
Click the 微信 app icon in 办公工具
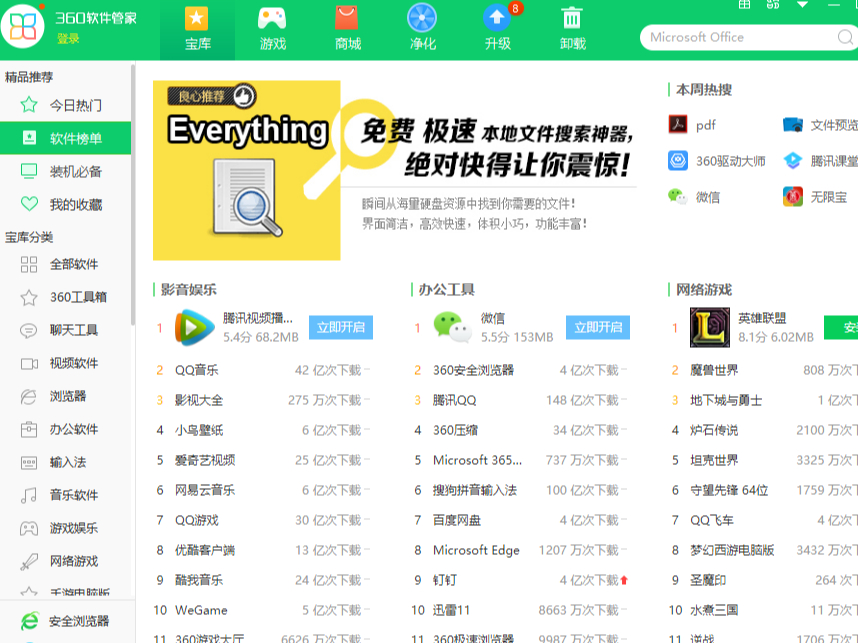click(453, 327)
